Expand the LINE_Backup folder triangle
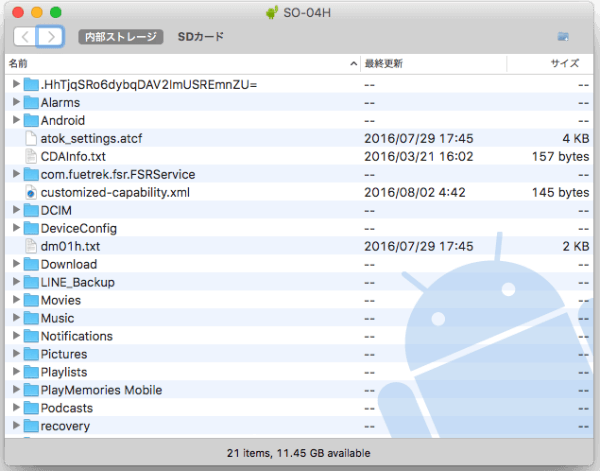The width and height of the screenshot is (600, 471). [x=16, y=282]
